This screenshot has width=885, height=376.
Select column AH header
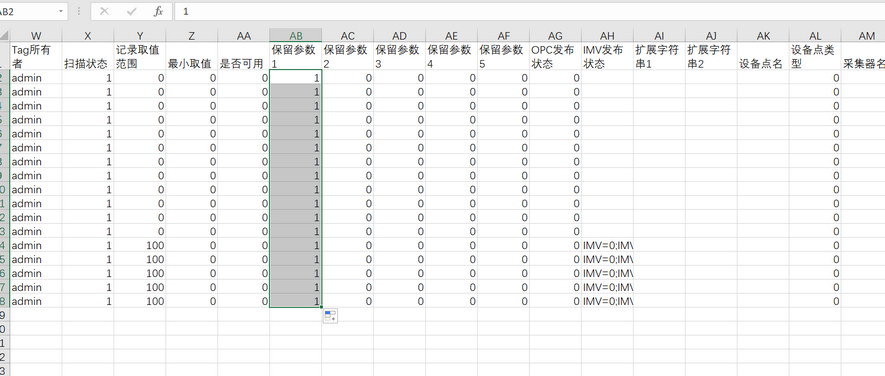607,36
